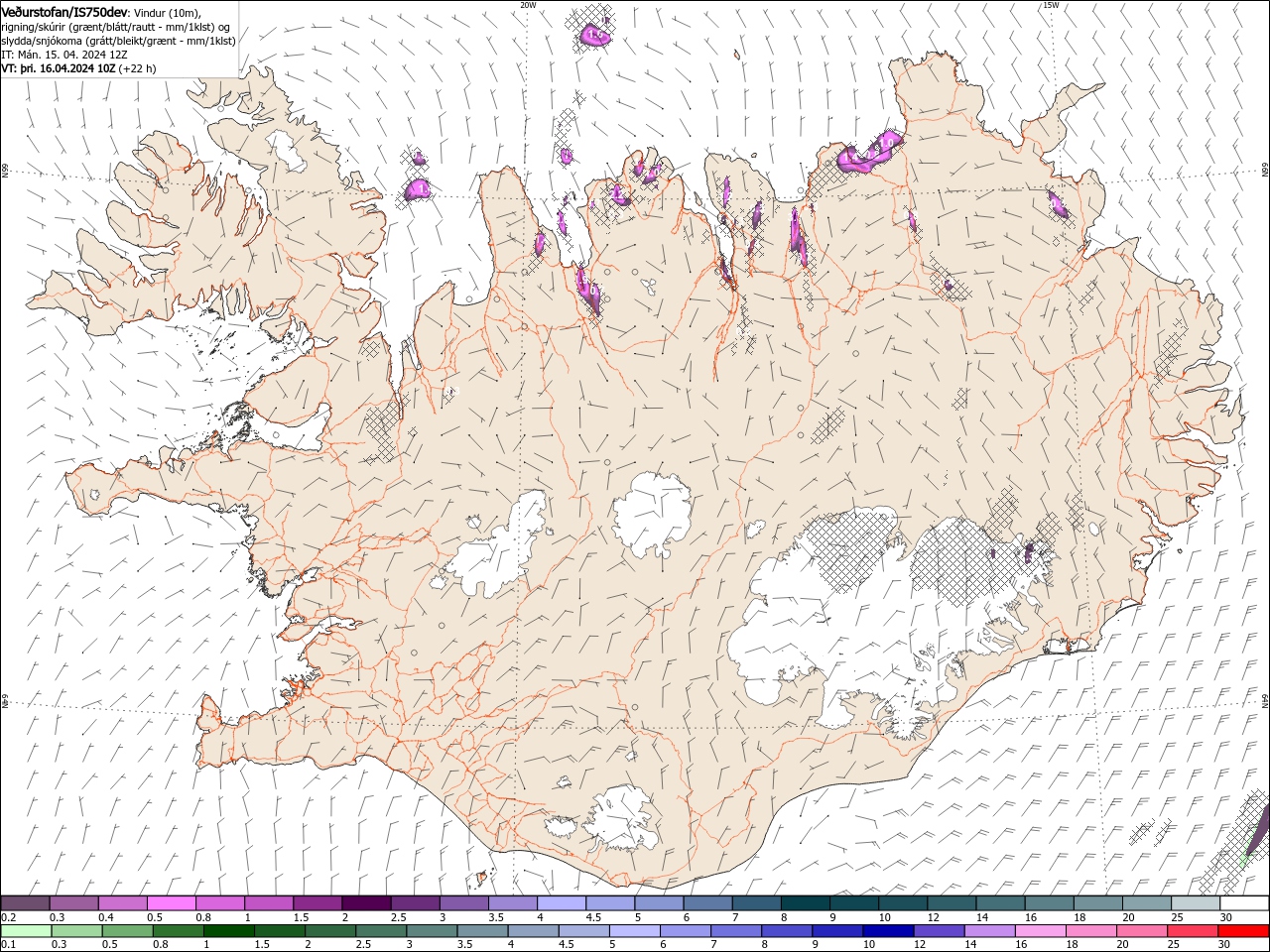Select the pink 20 rain scale swatch
Viewport: 1270px width, 952px height.
[1143, 931]
